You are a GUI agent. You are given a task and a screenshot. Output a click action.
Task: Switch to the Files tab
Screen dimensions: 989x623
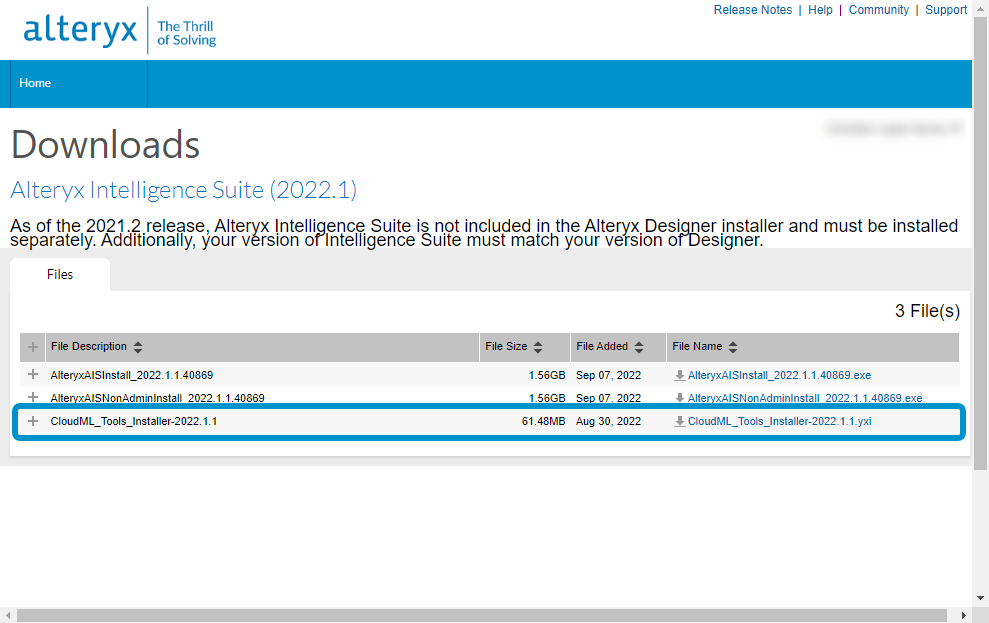coord(59,274)
